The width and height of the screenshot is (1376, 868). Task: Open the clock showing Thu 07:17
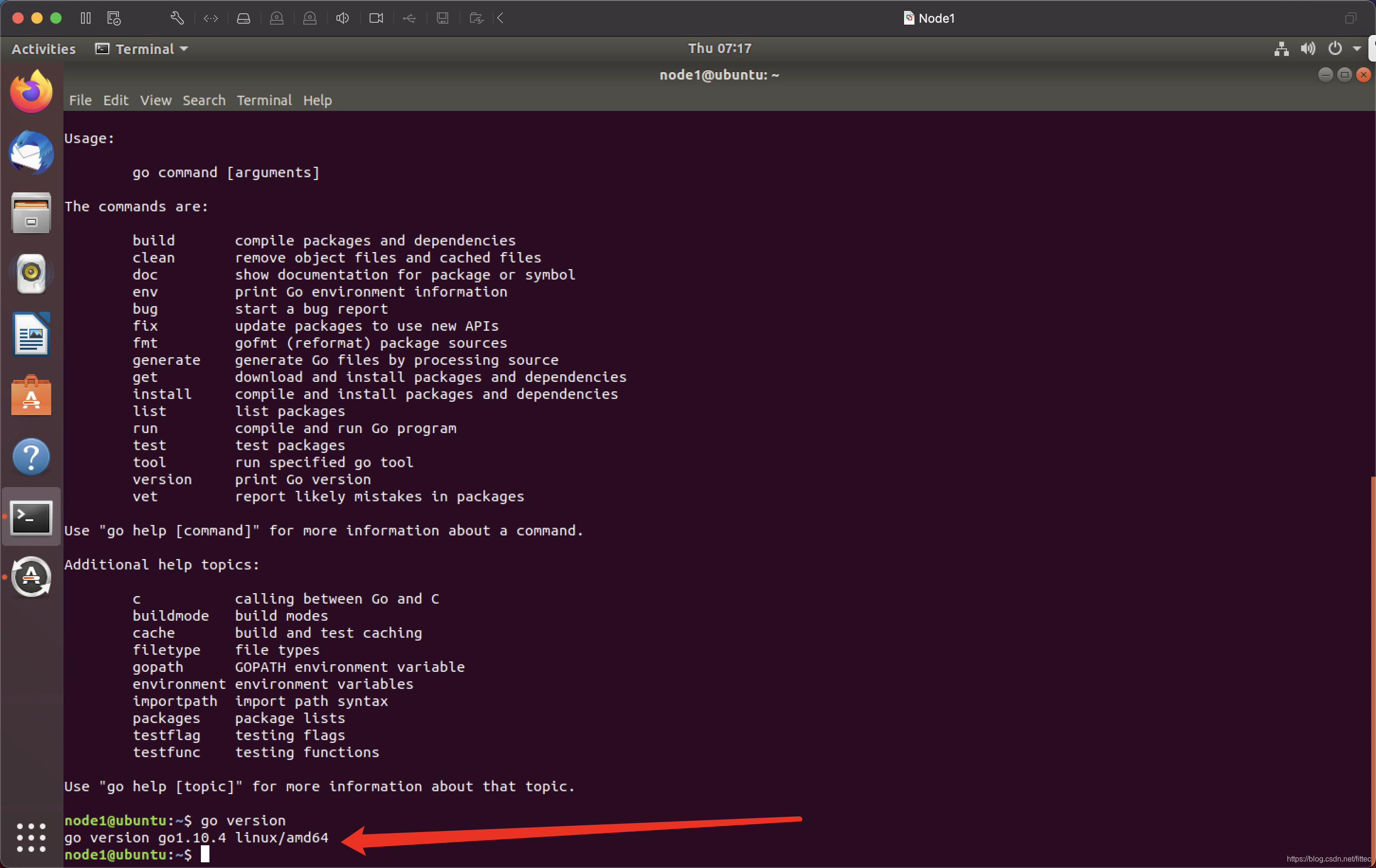[719, 49]
